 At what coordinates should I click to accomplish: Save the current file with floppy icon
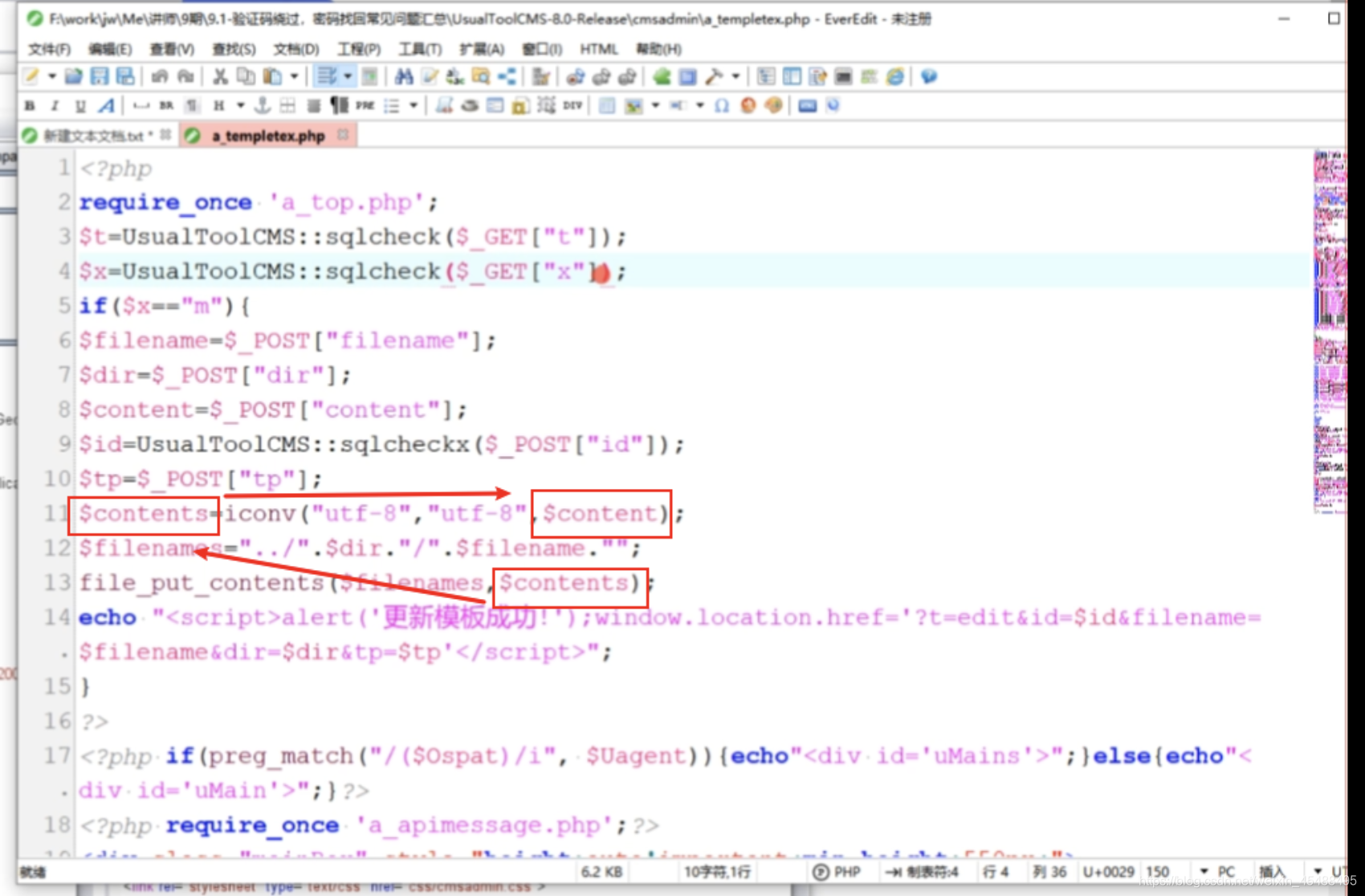tap(99, 76)
